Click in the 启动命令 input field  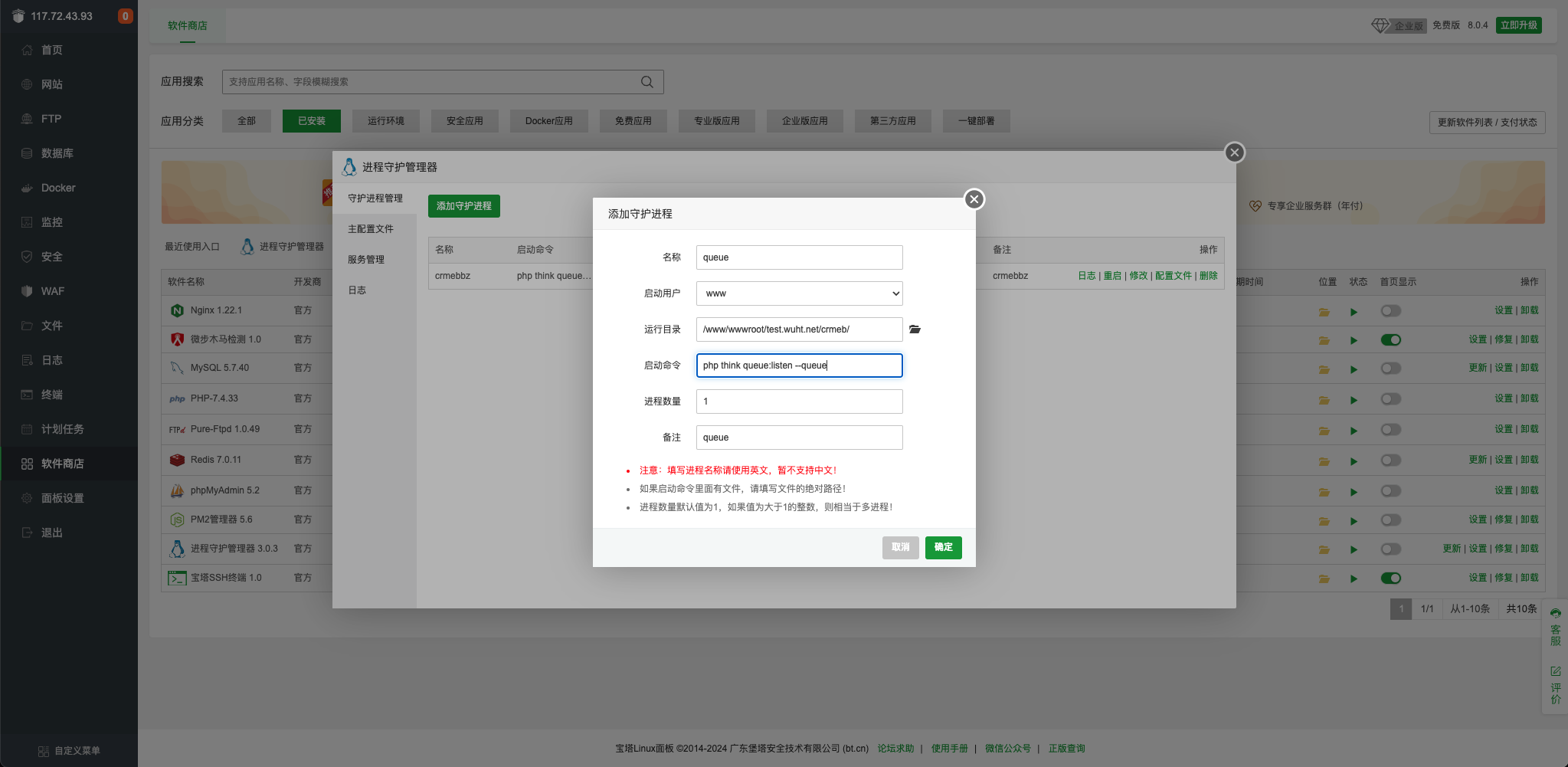click(799, 365)
